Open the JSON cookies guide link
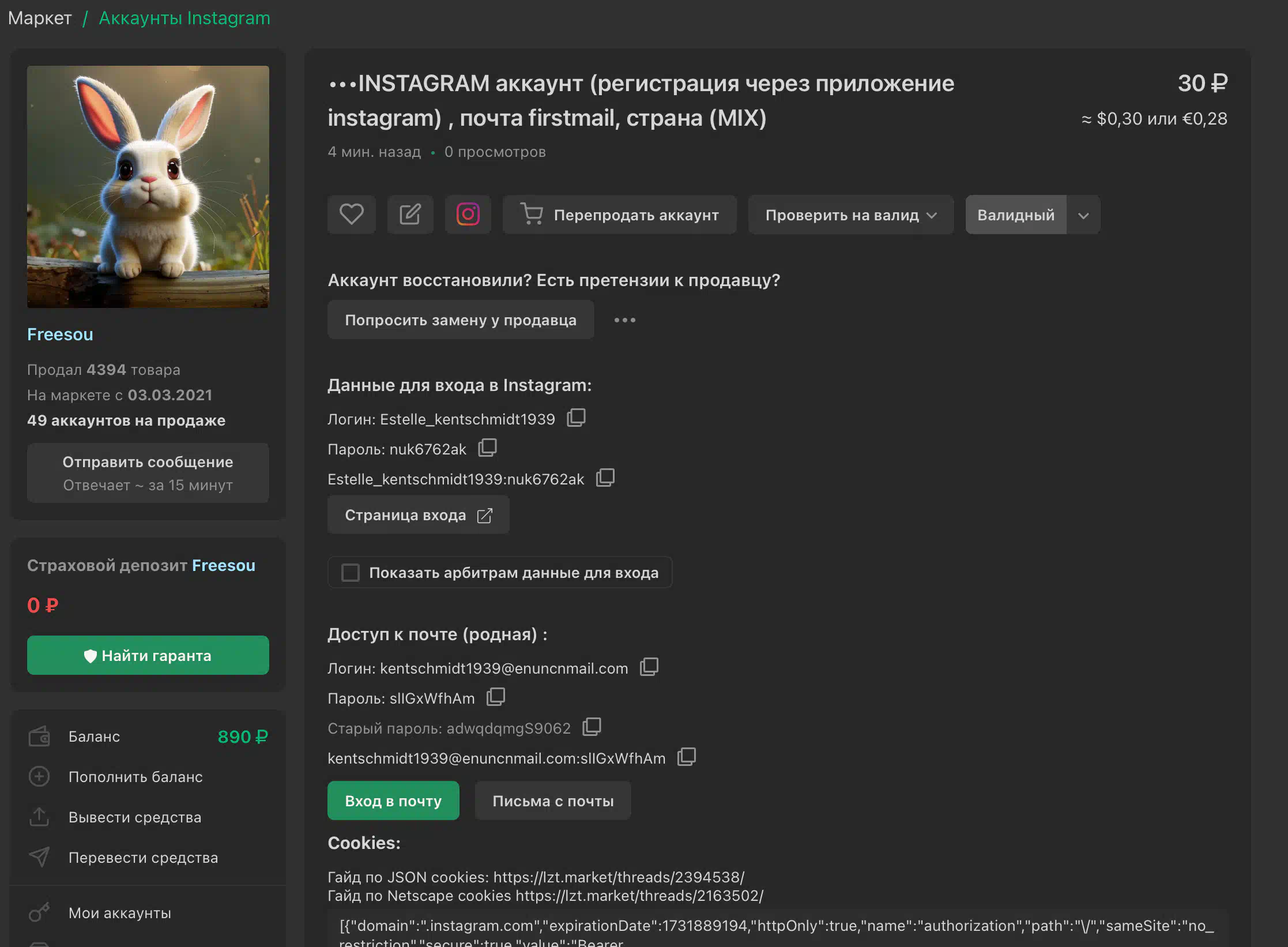 coord(619,877)
